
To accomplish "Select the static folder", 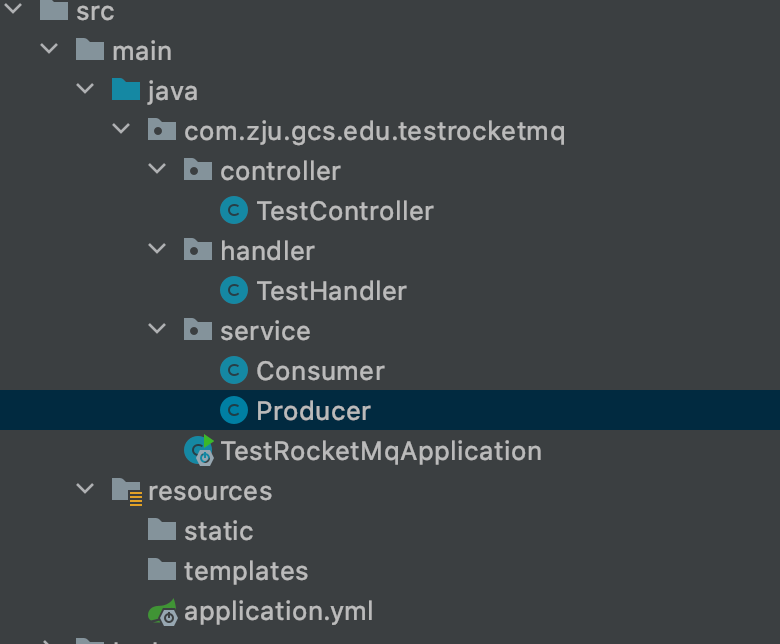I will click(218, 531).
